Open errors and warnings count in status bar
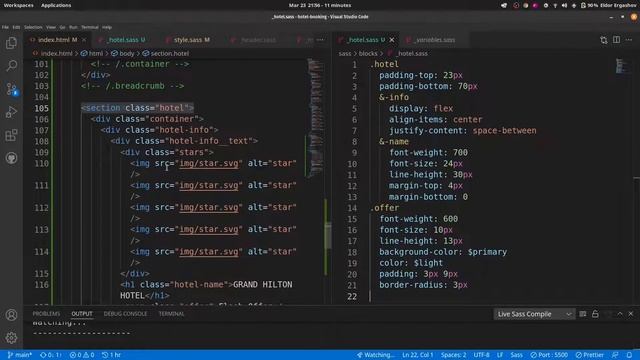Image resolution: width=640 pixels, height=360 pixels. (82, 355)
